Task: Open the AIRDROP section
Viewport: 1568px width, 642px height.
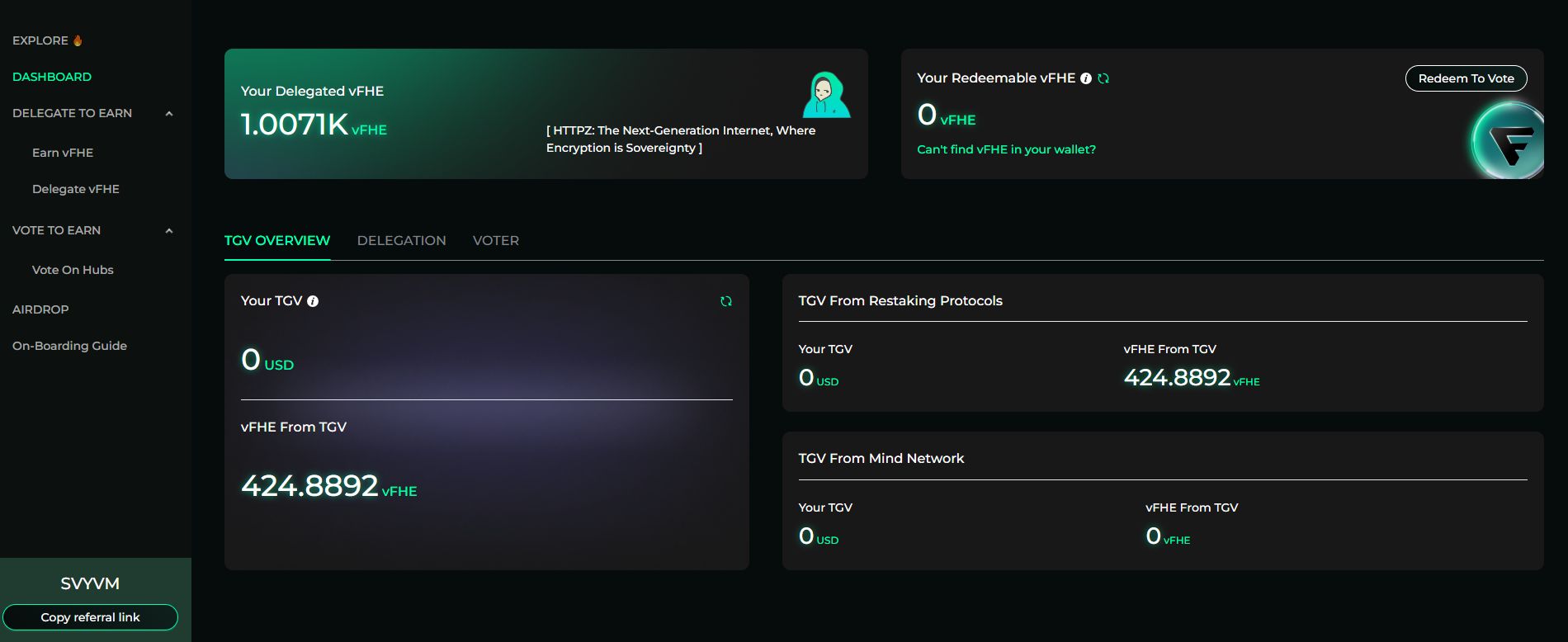Action: 40,309
